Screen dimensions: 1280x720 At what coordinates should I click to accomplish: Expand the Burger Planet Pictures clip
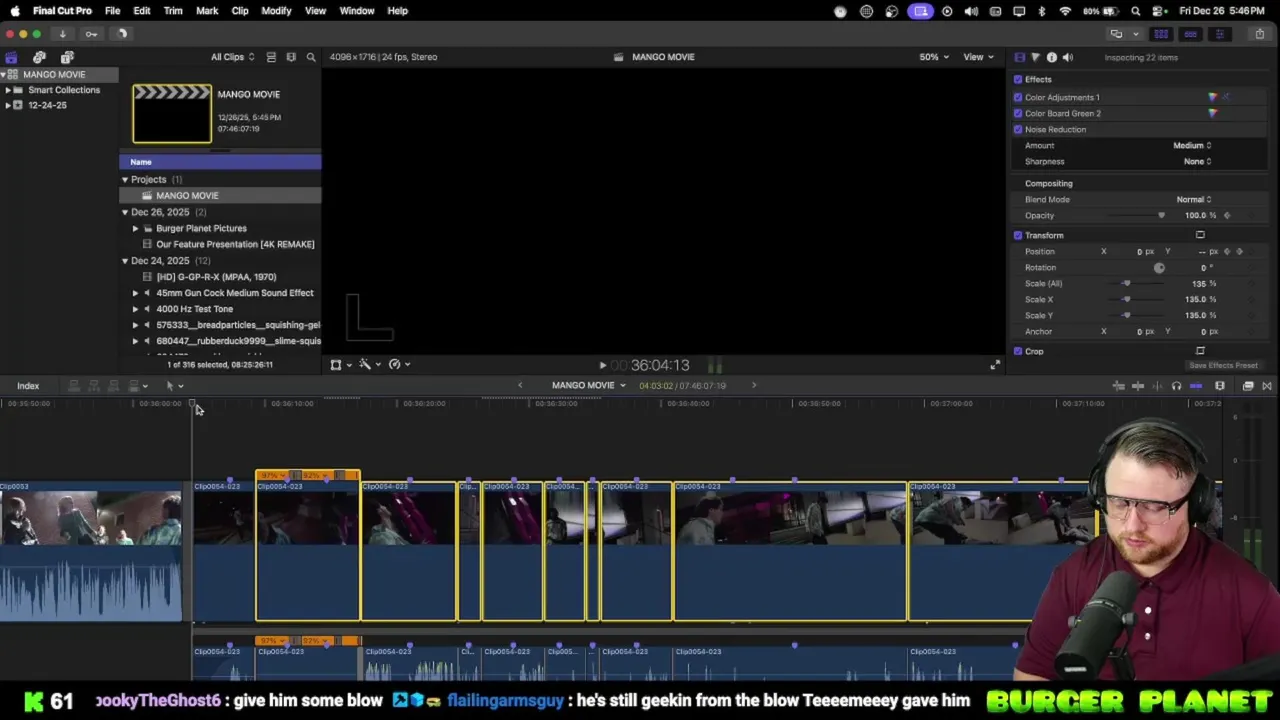(136, 228)
